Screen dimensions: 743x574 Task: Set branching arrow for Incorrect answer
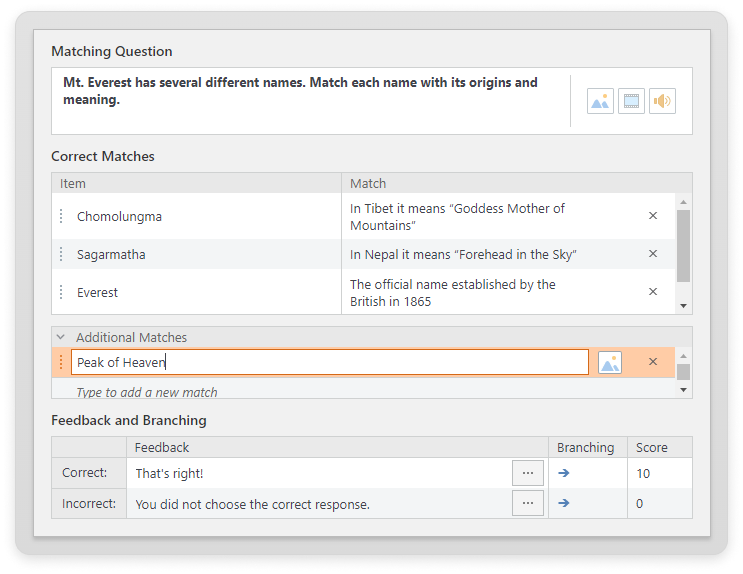(564, 503)
